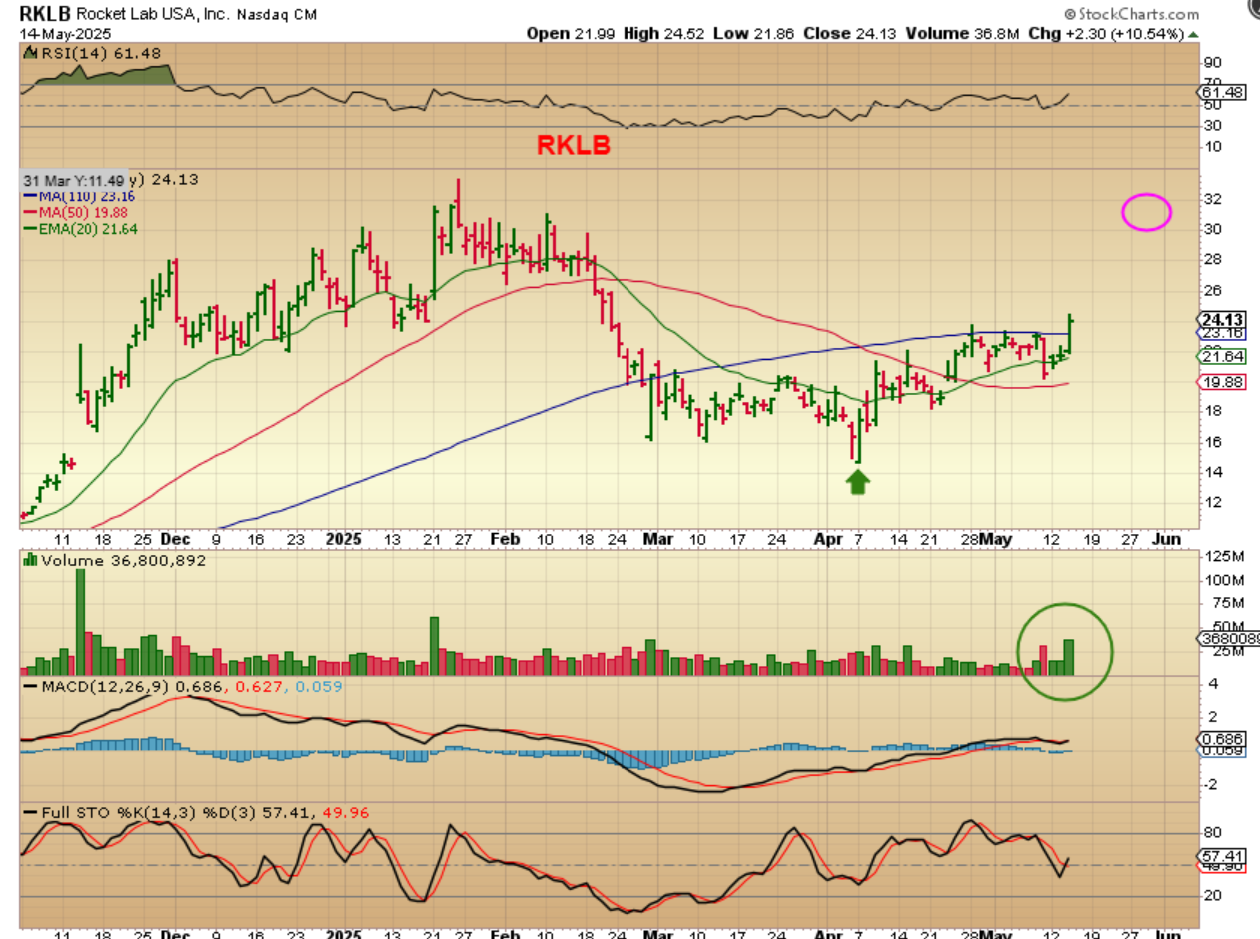
Task: Select the EMA(20) 21.64 legend entry
Action: point(81,228)
